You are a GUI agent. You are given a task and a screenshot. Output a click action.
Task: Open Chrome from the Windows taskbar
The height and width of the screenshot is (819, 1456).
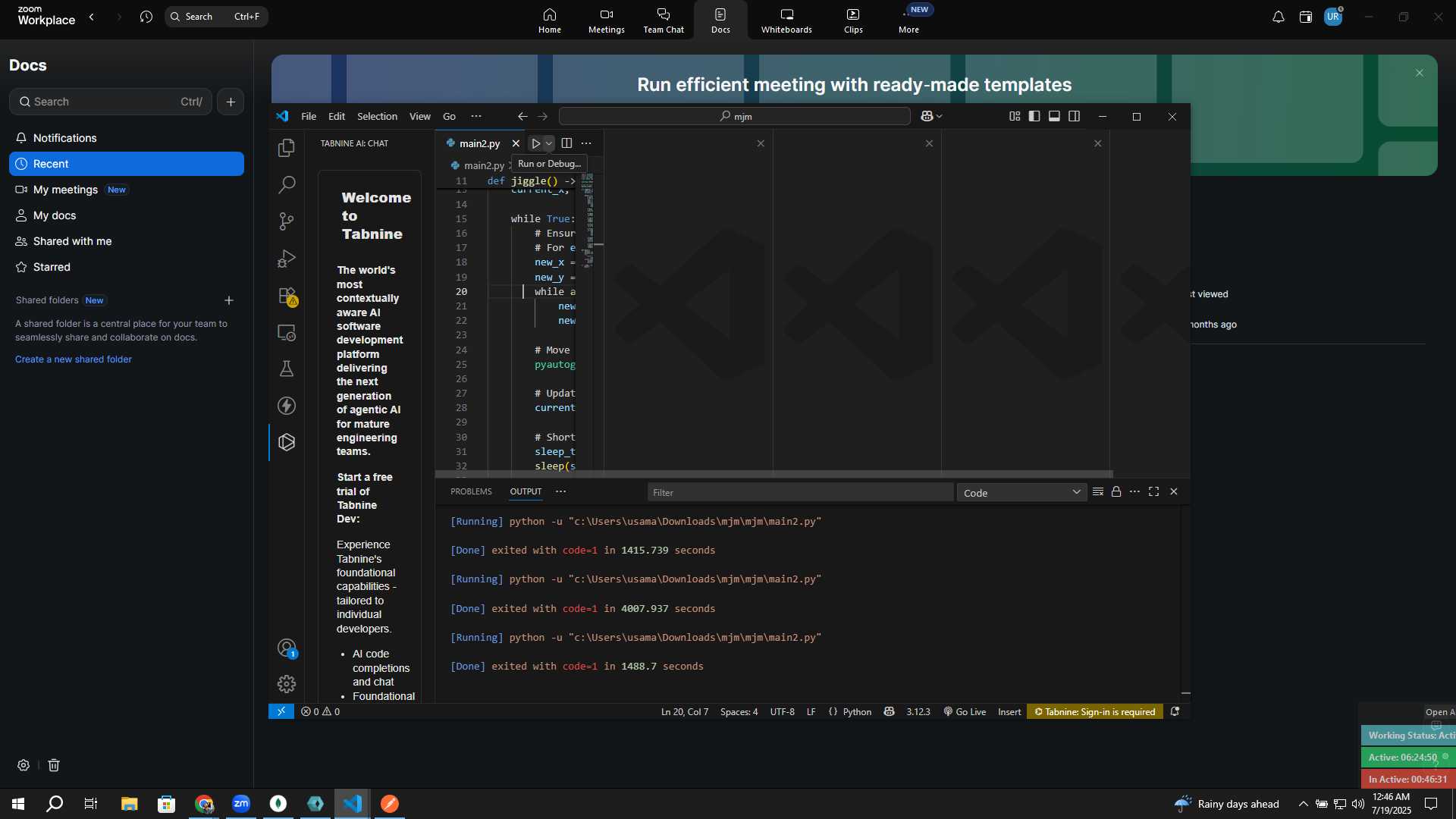(x=204, y=804)
